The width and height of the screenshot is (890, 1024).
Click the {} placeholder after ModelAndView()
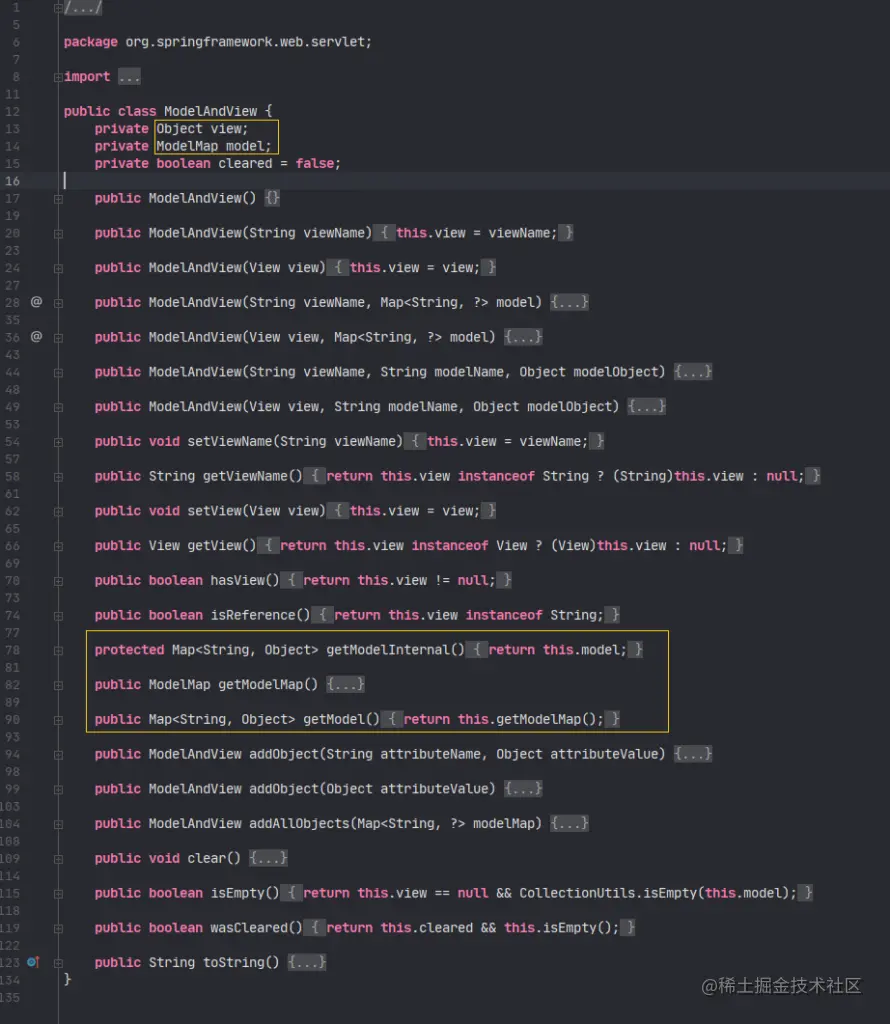(x=272, y=198)
